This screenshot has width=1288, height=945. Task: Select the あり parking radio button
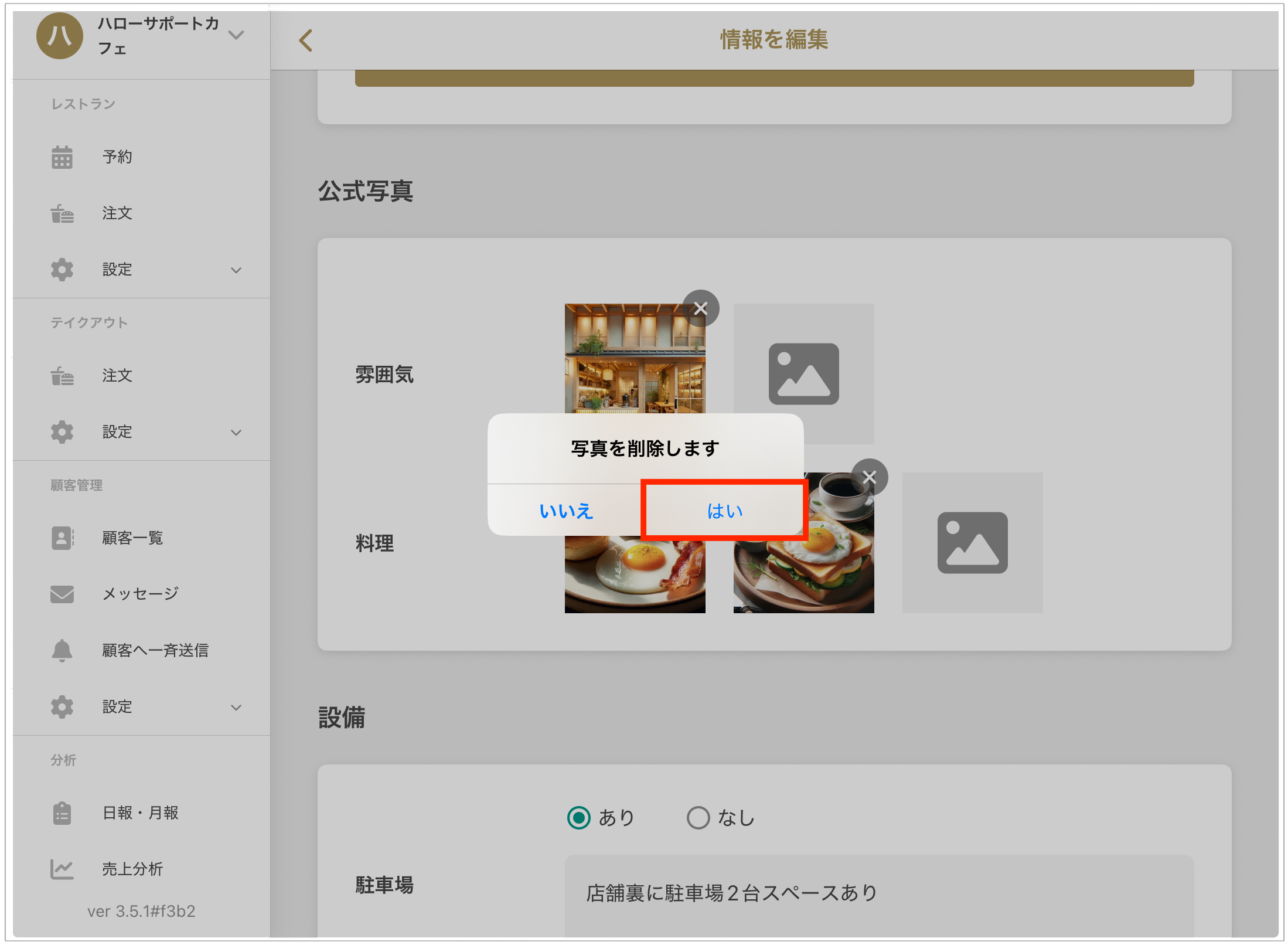pyautogui.click(x=579, y=818)
